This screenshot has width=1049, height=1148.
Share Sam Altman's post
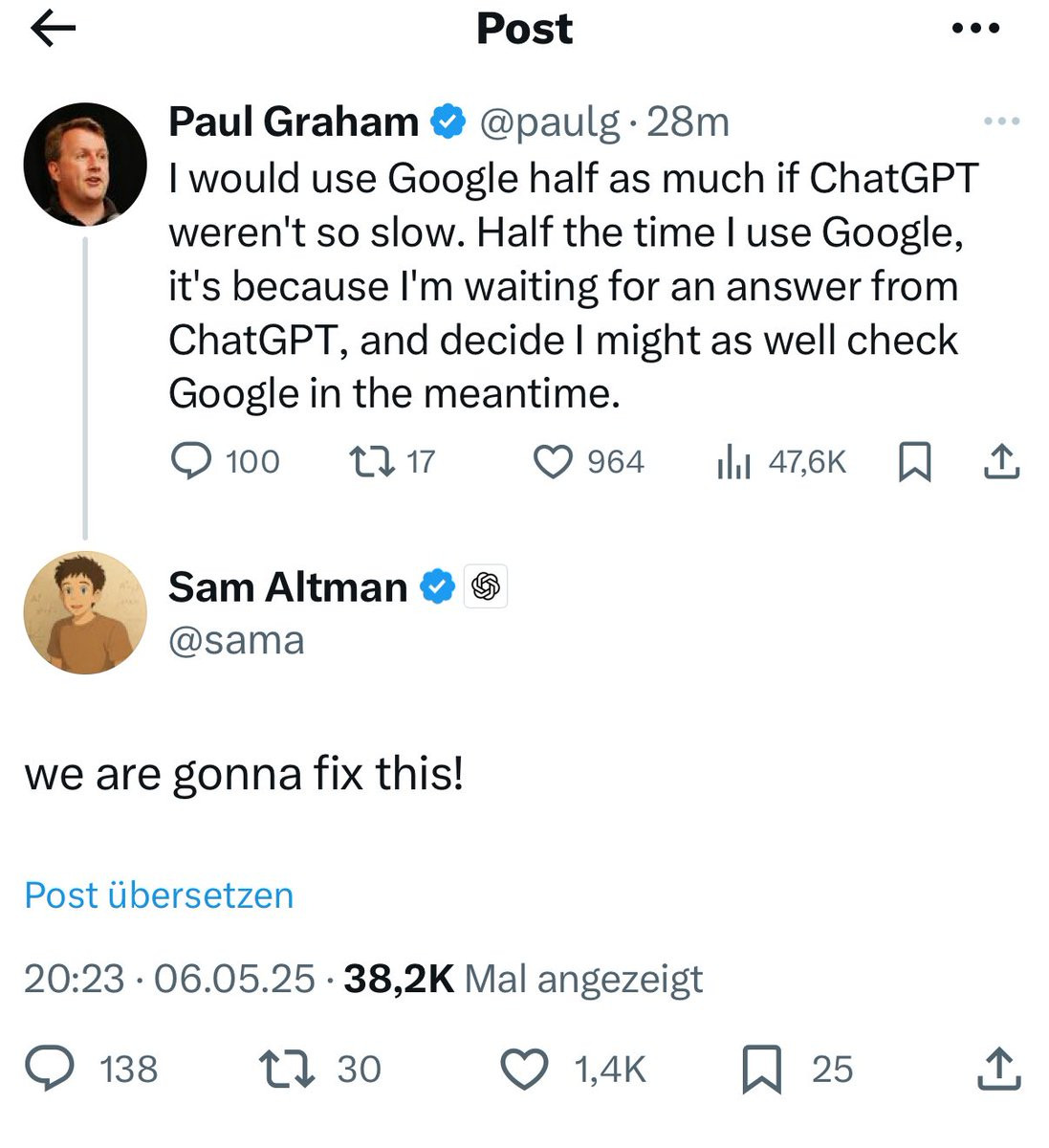(999, 1069)
